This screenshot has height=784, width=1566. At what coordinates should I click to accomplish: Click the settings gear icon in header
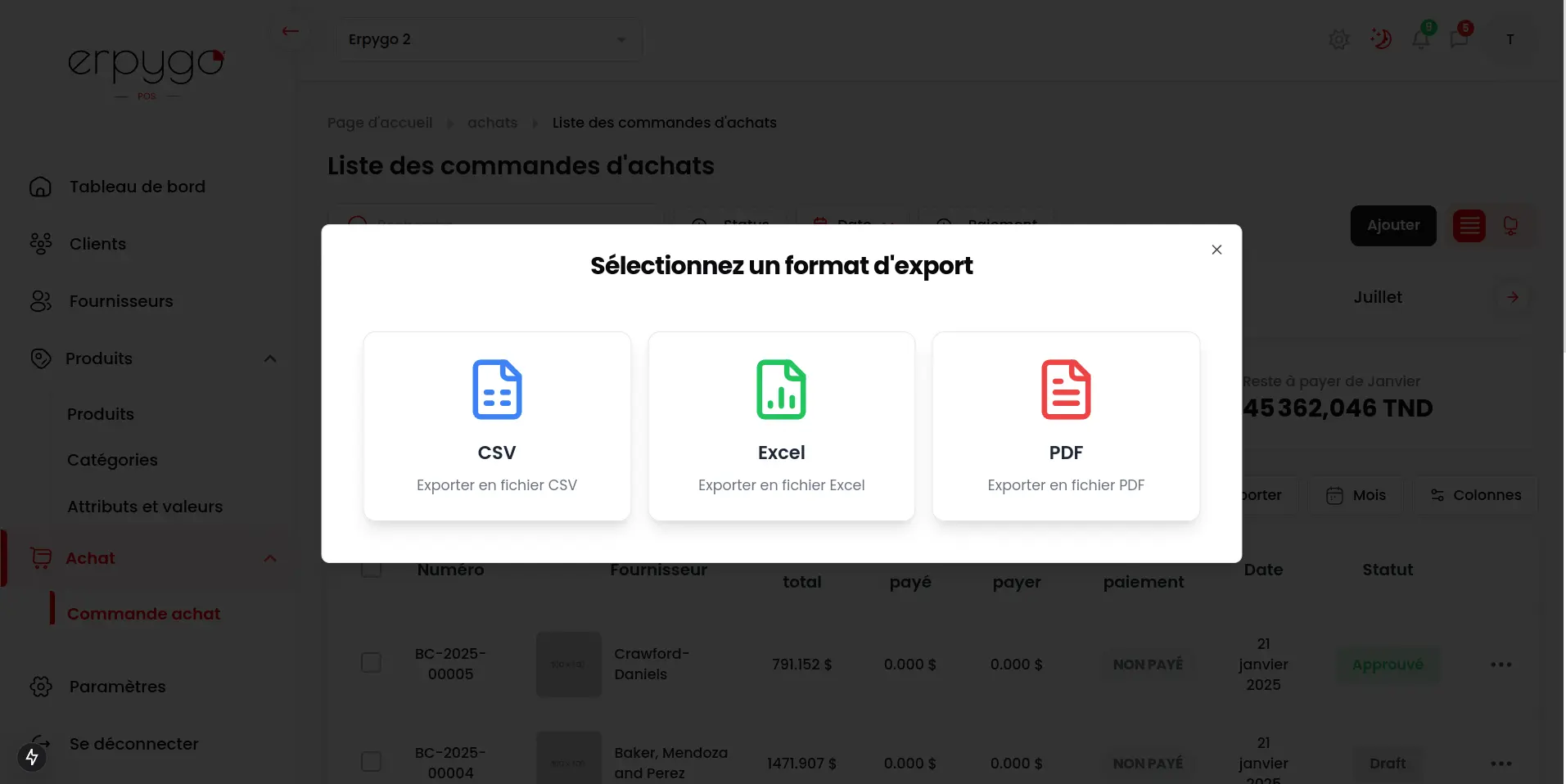[x=1338, y=39]
